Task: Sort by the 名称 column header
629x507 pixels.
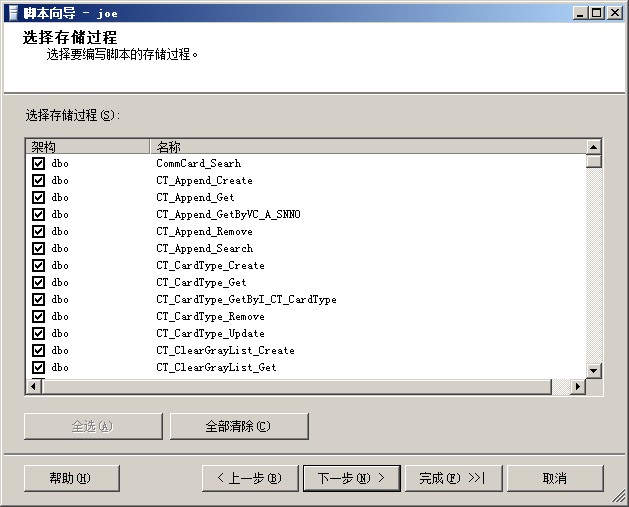Action: 366,147
